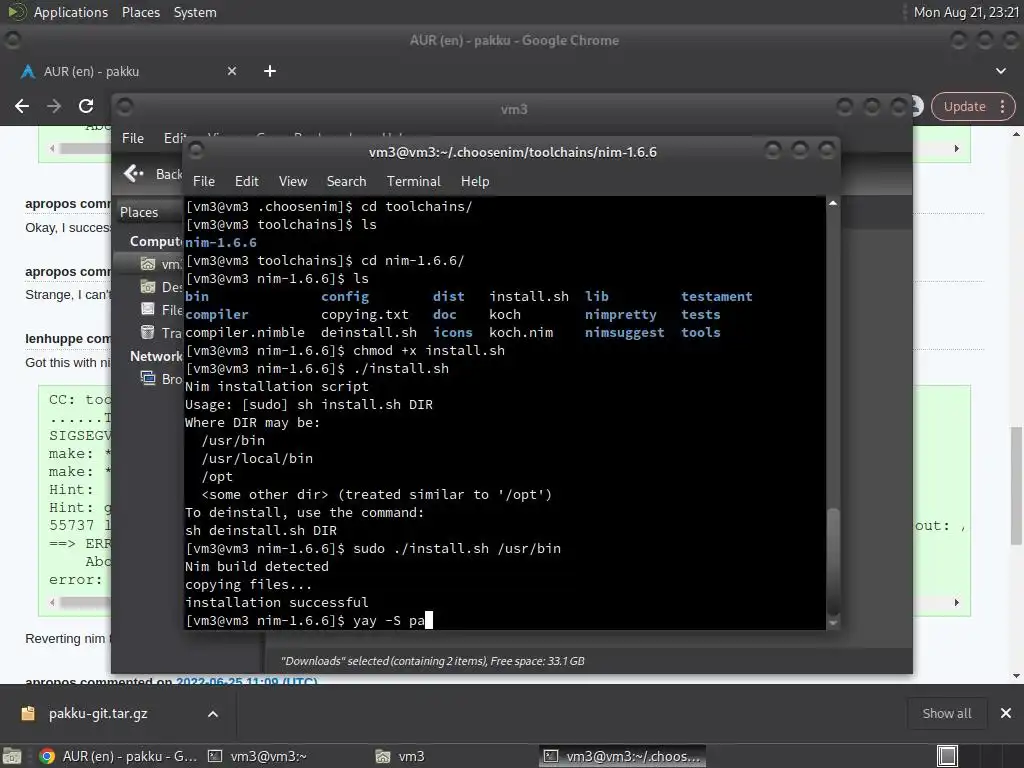Image resolution: width=1024 pixels, height=768 pixels.
Task: Open the file manager File menu
Action: click(133, 138)
